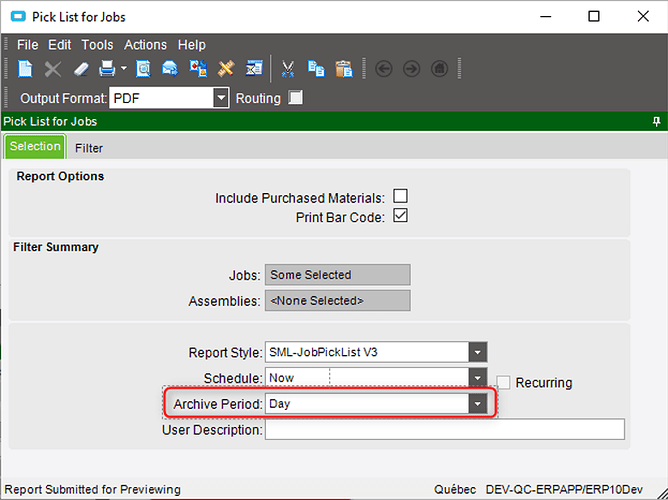Click the Forward arrow navigation icon

[x=412, y=69]
